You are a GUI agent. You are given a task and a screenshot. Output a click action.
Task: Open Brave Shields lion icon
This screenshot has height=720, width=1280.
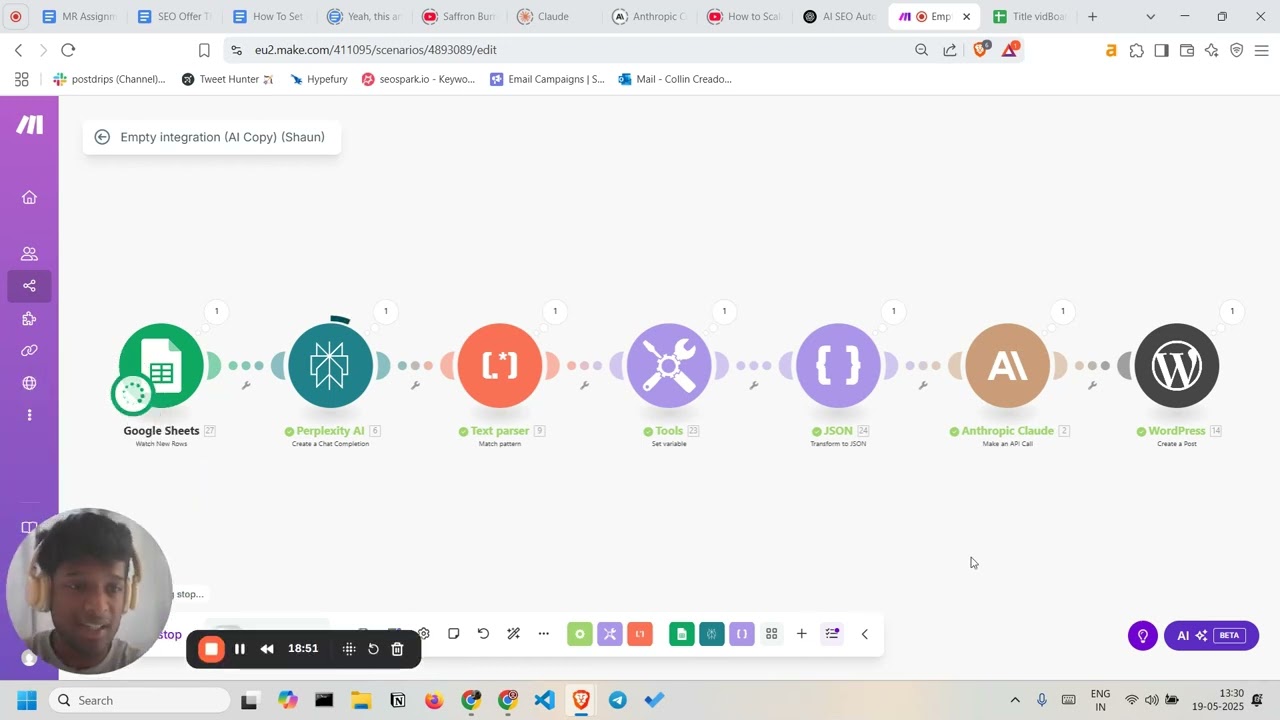981,49
